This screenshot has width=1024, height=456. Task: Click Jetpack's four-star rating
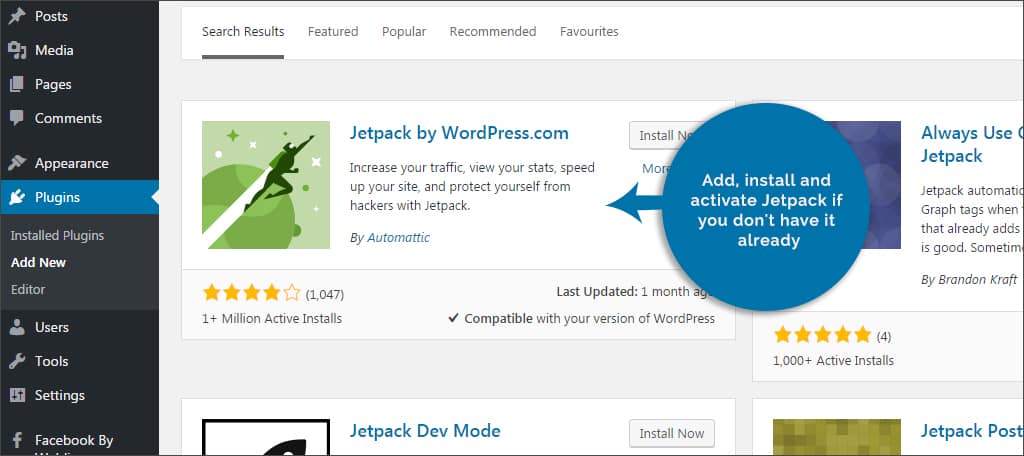(x=251, y=293)
